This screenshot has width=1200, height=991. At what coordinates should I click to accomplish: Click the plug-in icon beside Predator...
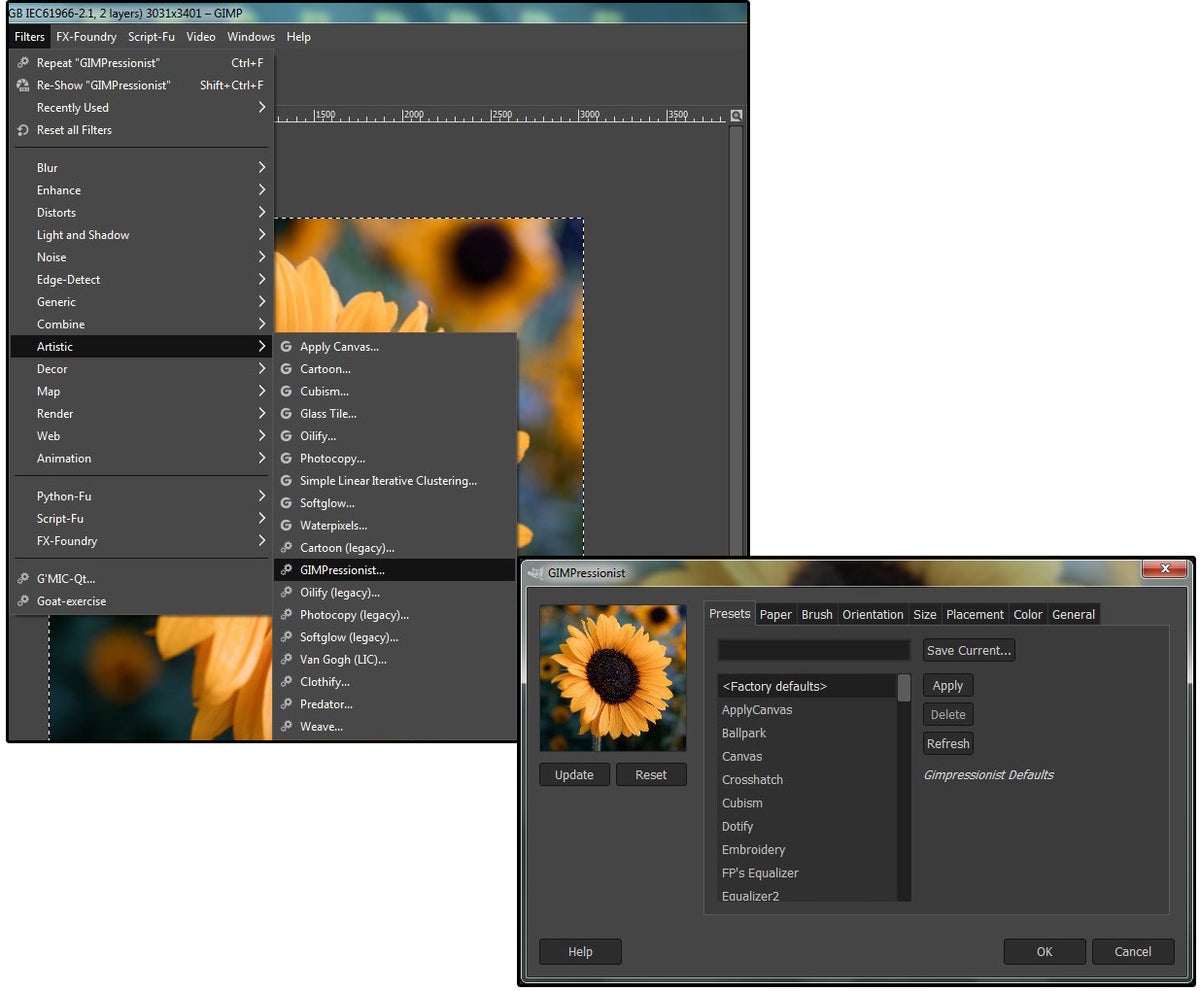pos(286,704)
